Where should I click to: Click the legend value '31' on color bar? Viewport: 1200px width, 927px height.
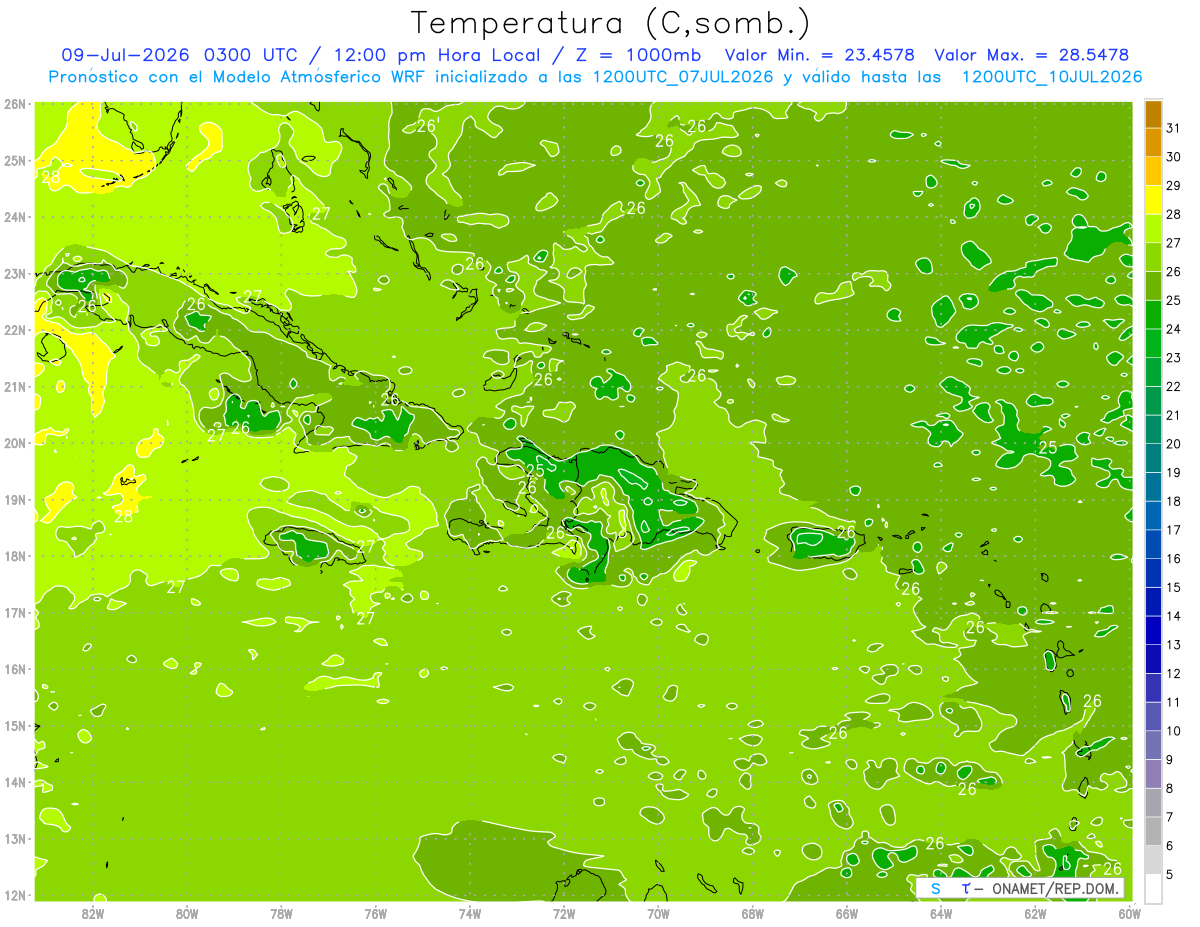point(1174,128)
